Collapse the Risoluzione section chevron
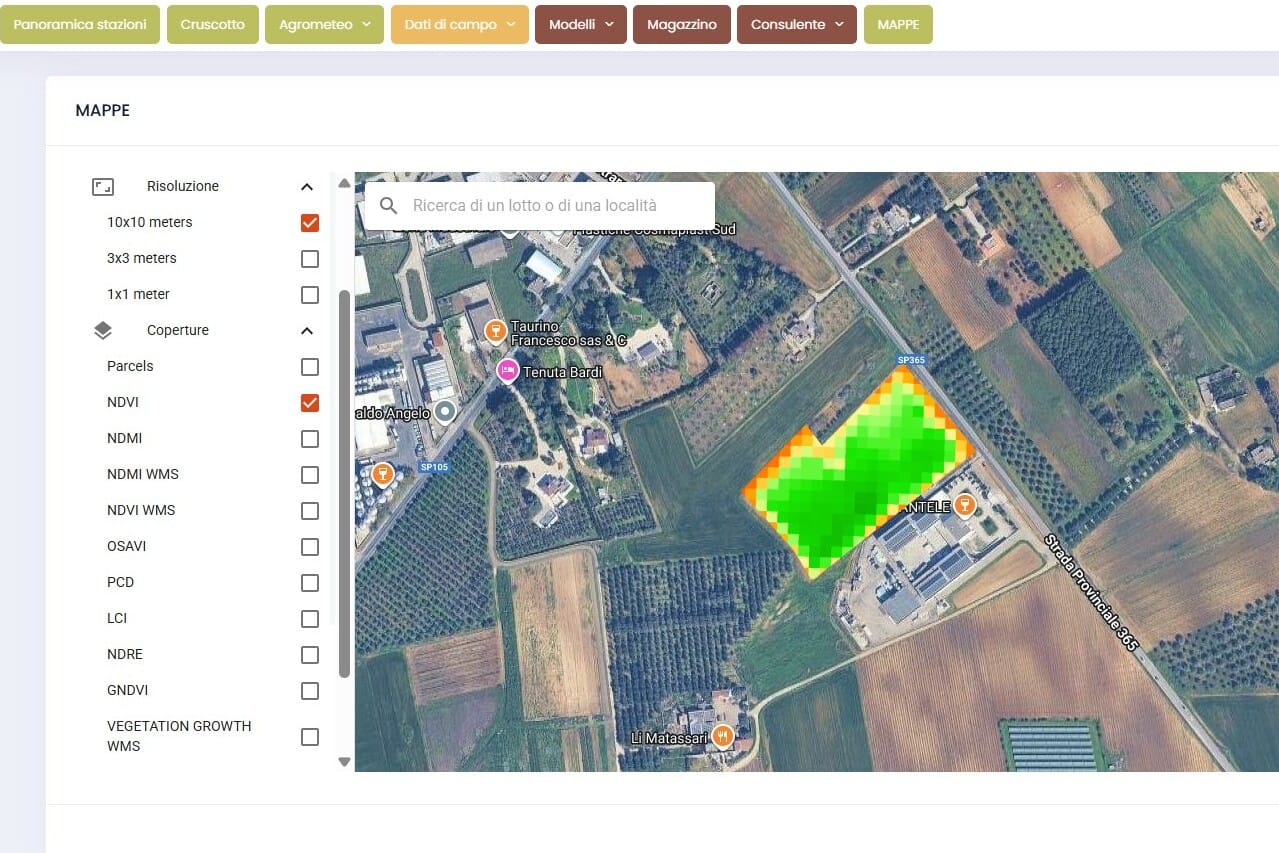The image size is (1279, 853). [307, 187]
